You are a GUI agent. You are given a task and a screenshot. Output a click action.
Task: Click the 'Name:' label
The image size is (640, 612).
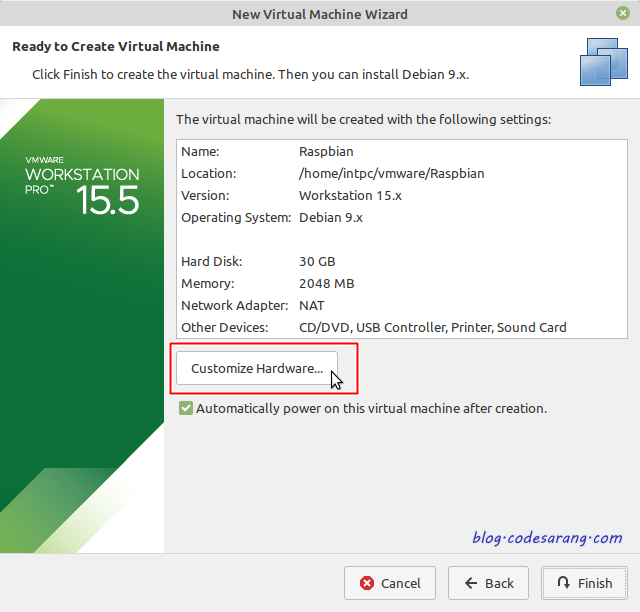[200, 151]
